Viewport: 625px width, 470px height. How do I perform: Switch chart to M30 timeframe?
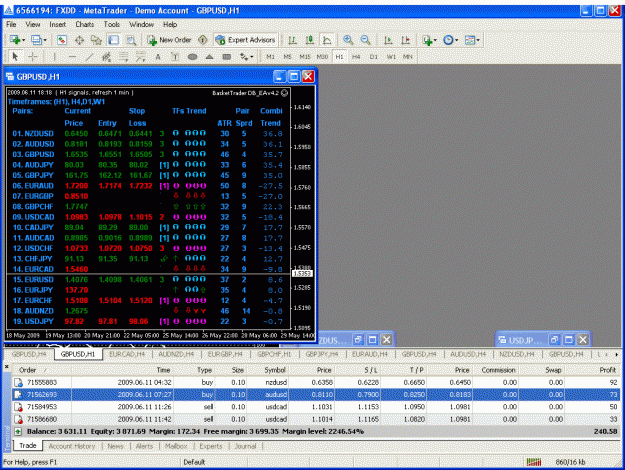point(322,57)
